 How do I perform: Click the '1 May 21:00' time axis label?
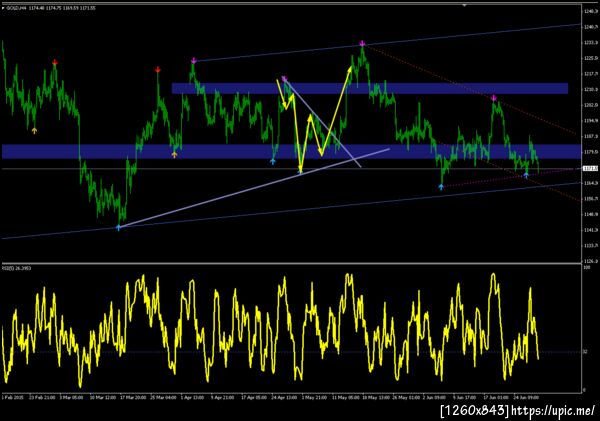(314, 398)
